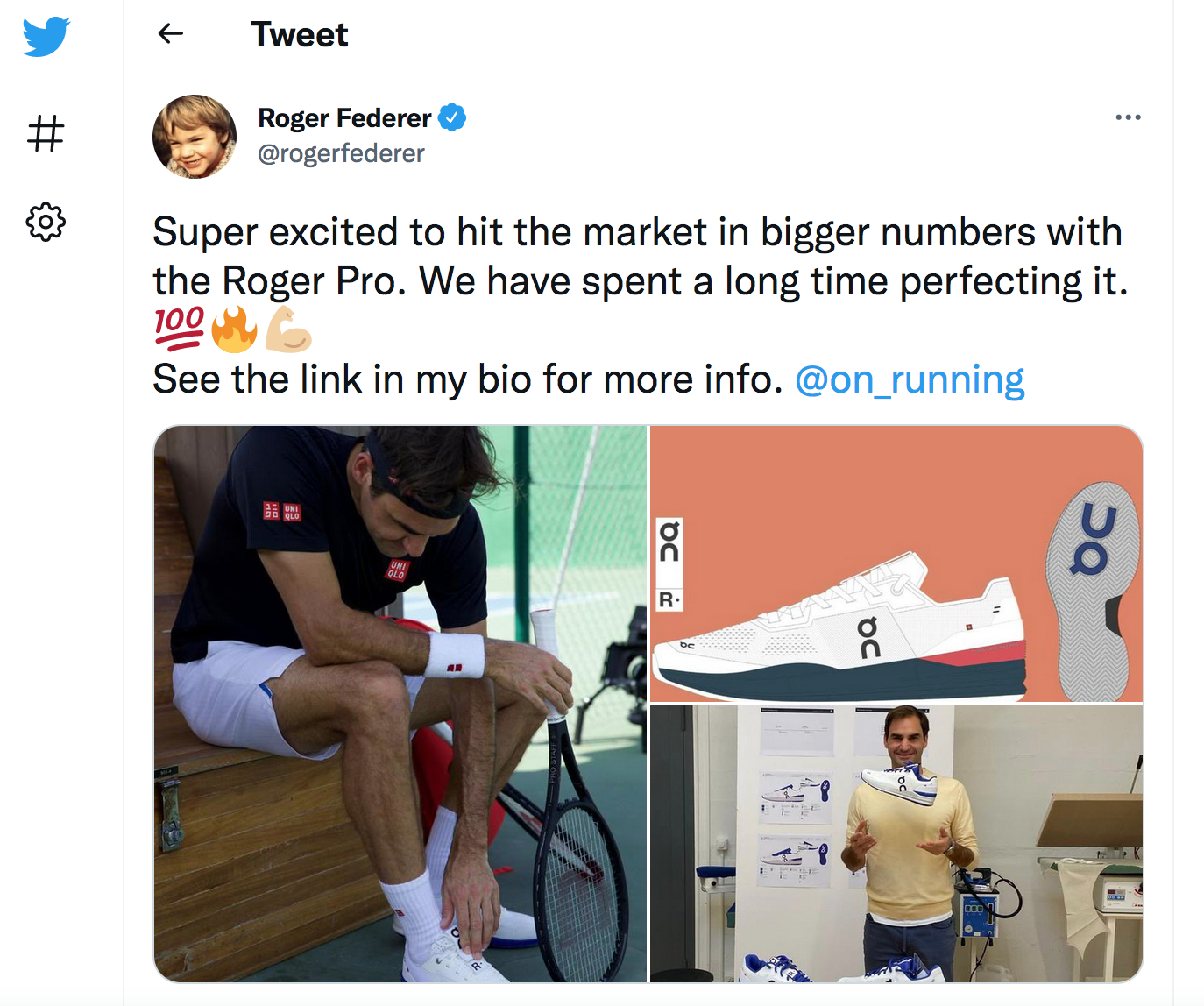Click the Twitter bird logo
Screen dimensions: 1204x1006
pyautogui.click(x=46, y=37)
